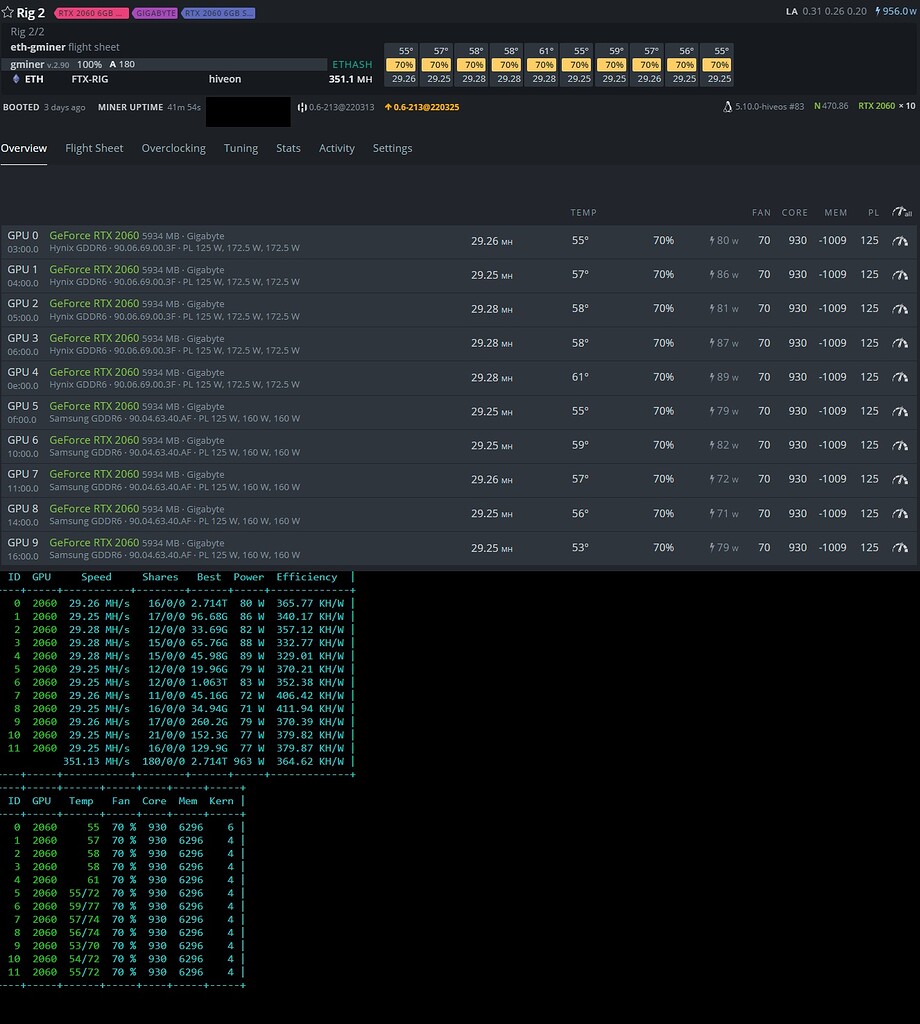Open the overclock gauge for GPU 0
This screenshot has width=920, height=1024.
(900, 241)
